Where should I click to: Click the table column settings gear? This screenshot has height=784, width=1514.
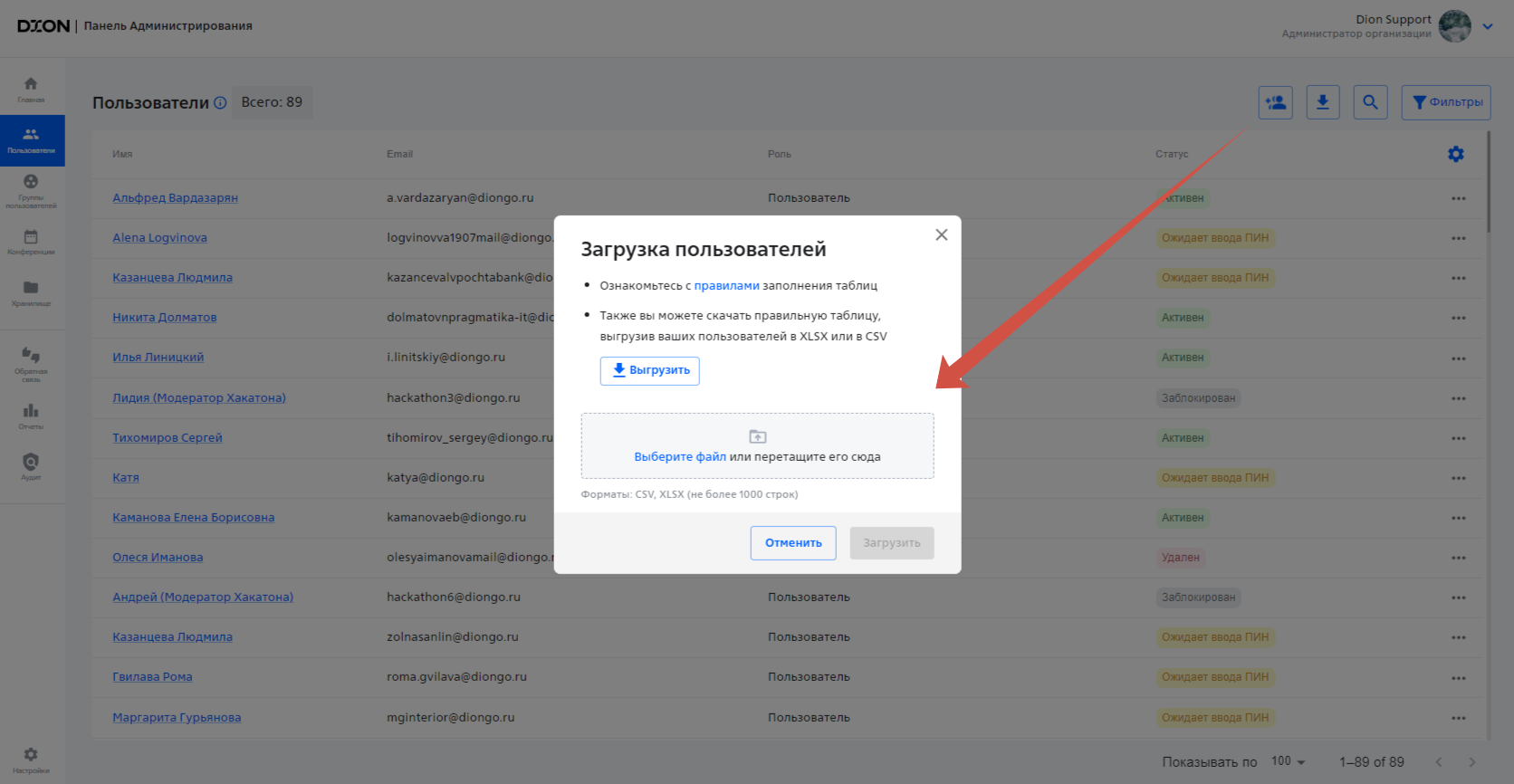point(1455,154)
